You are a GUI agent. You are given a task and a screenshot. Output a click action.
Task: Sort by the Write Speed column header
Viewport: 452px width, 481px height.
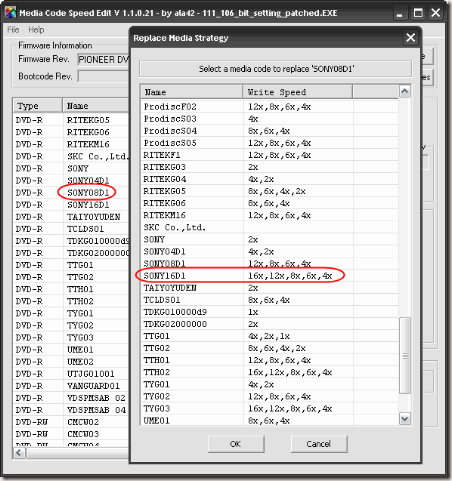(298, 92)
